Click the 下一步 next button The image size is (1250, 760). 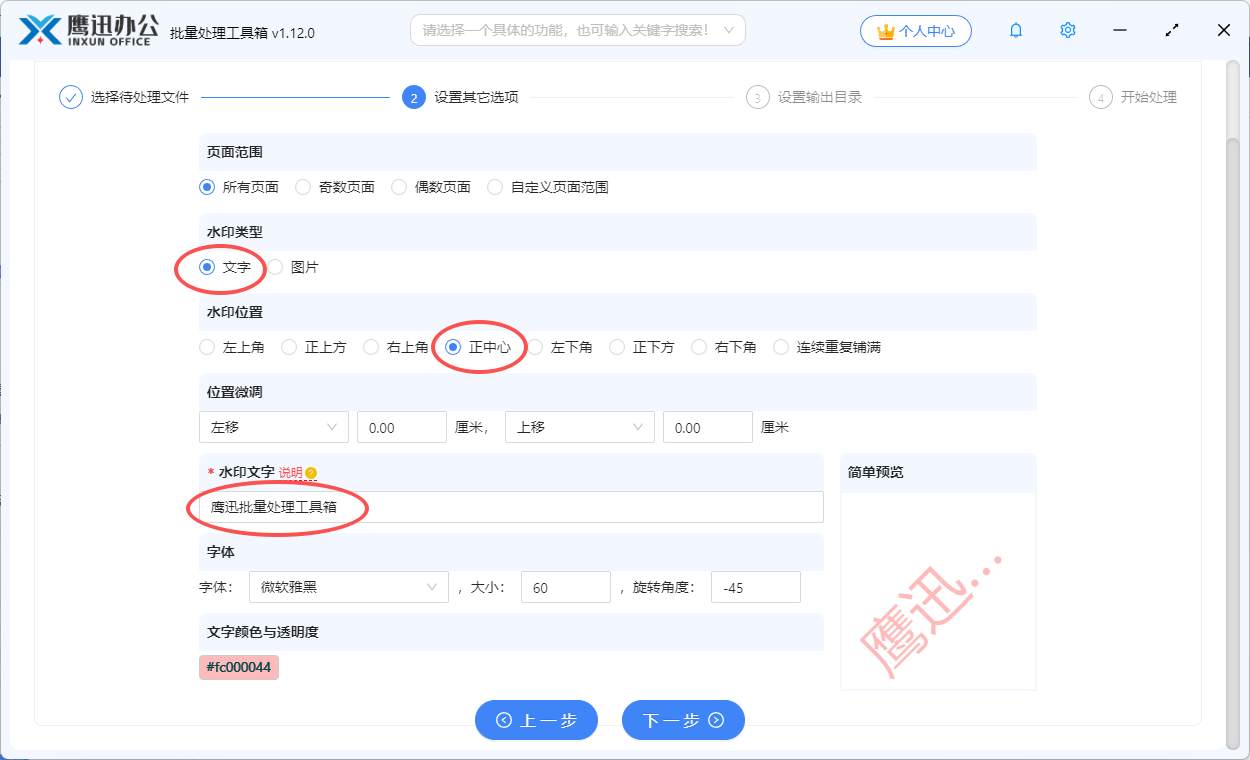click(683, 720)
